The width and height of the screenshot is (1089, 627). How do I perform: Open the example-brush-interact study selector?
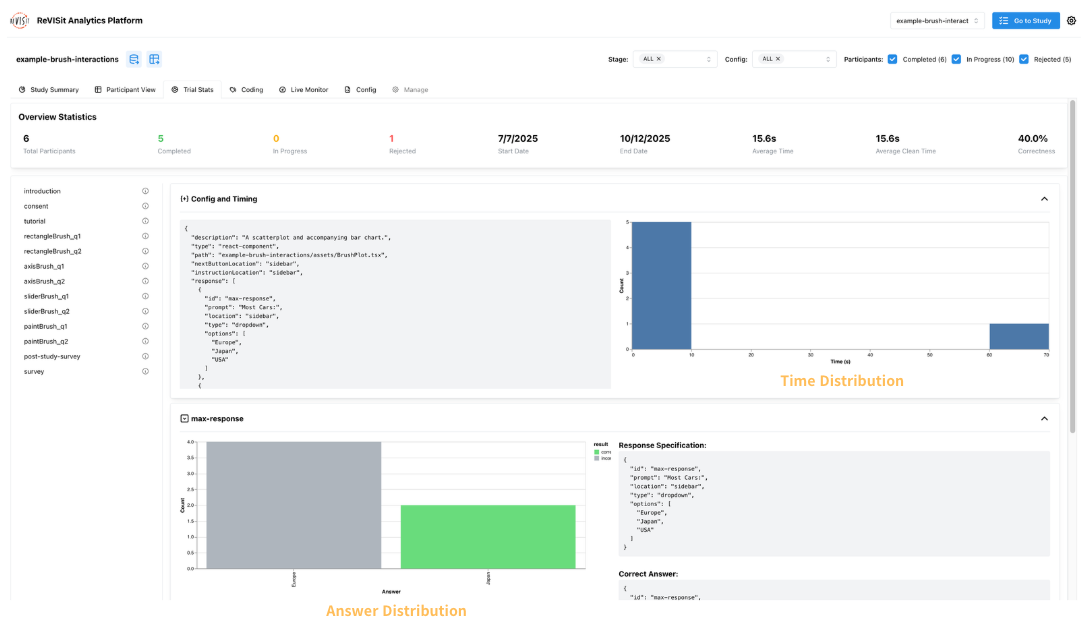937,20
